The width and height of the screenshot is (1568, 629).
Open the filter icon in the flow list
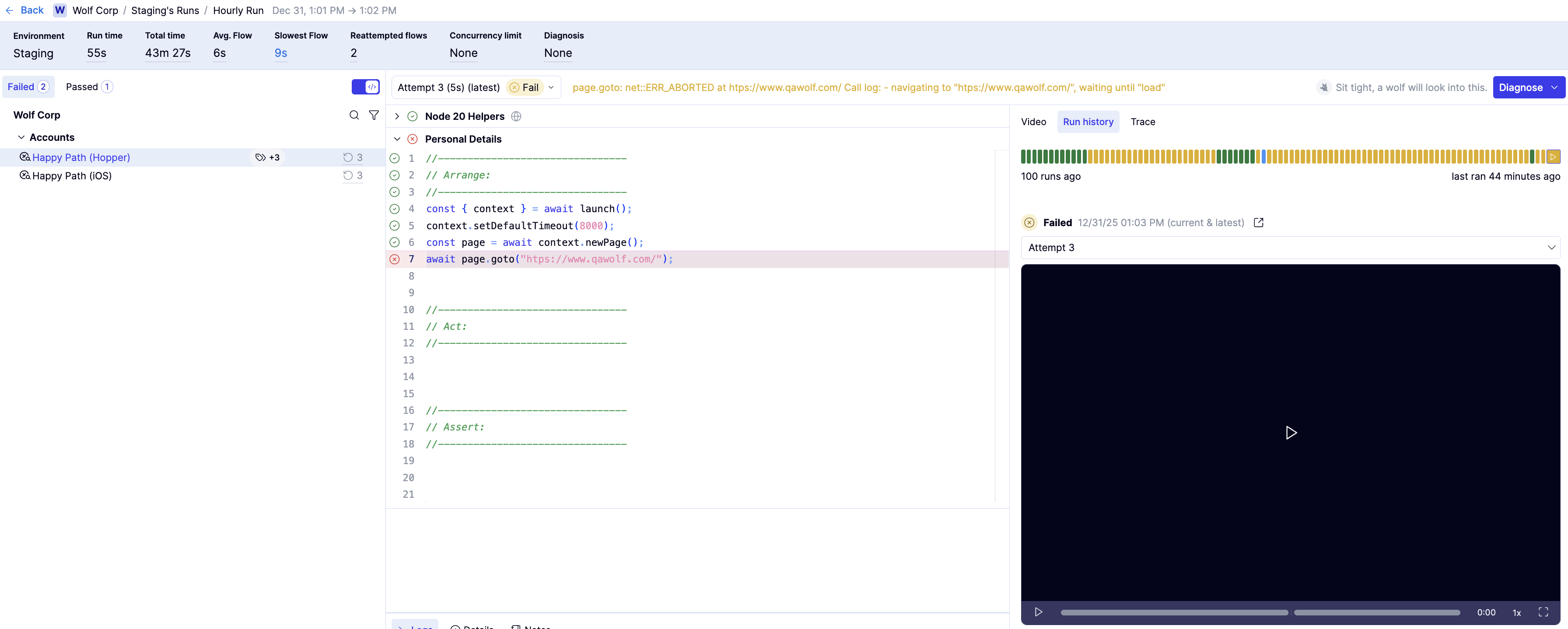[x=374, y=115]
